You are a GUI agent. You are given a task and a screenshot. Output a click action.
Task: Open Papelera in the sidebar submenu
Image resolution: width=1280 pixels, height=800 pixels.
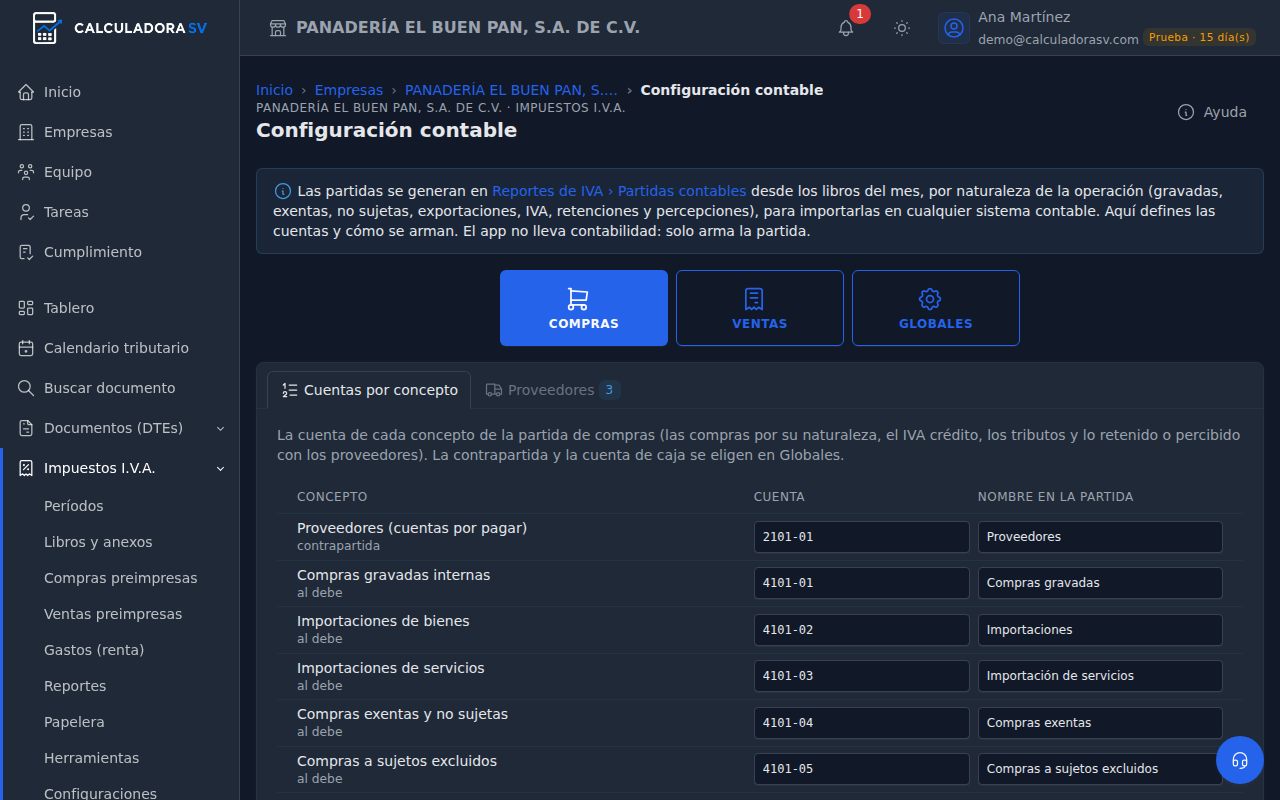[x=74, y=722]
